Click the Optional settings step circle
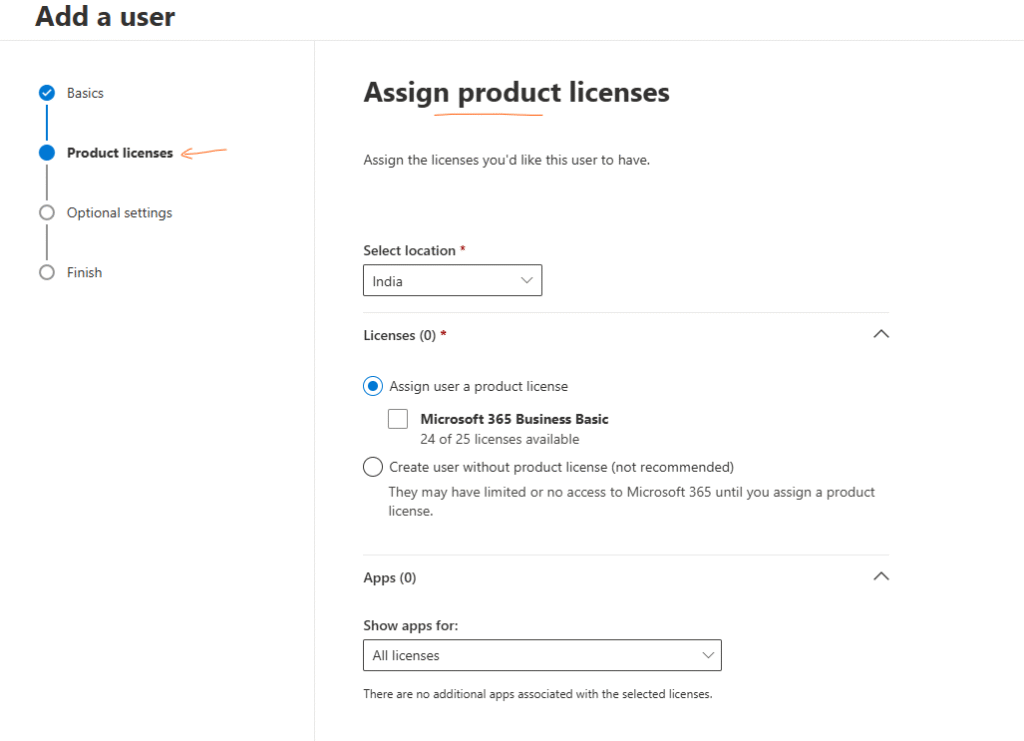Viewport: 1024px width, 741px height. [46, 213]
